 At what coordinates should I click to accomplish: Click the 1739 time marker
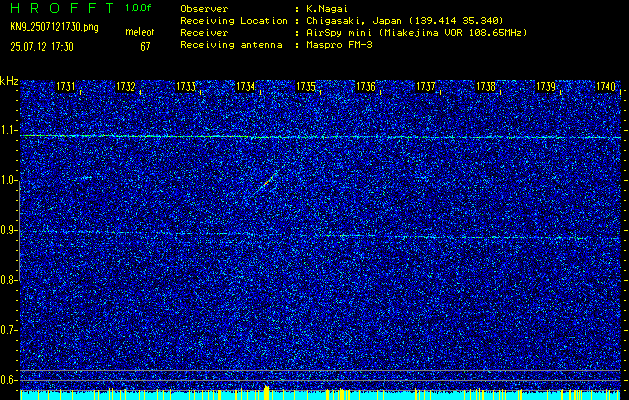(x=546, y=86)
